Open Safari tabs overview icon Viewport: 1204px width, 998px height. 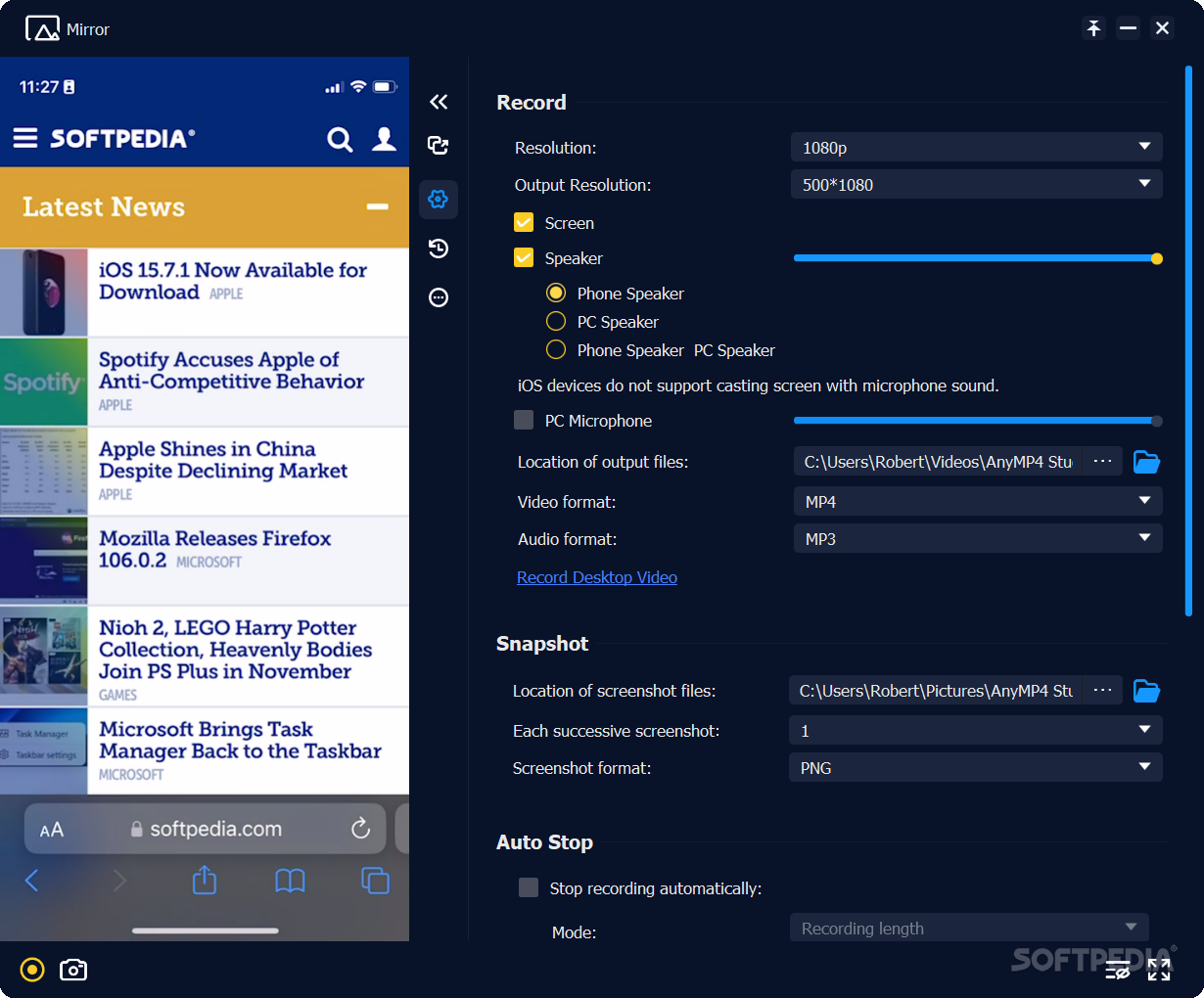(376, 881)
